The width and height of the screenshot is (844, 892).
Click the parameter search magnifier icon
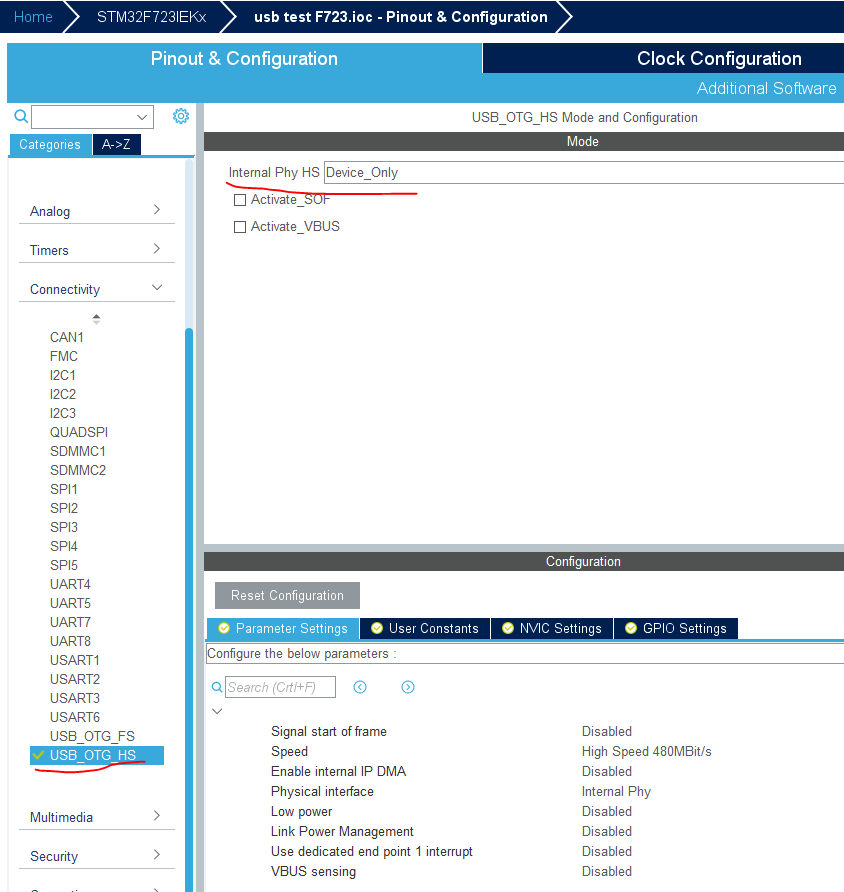(217, 687)
